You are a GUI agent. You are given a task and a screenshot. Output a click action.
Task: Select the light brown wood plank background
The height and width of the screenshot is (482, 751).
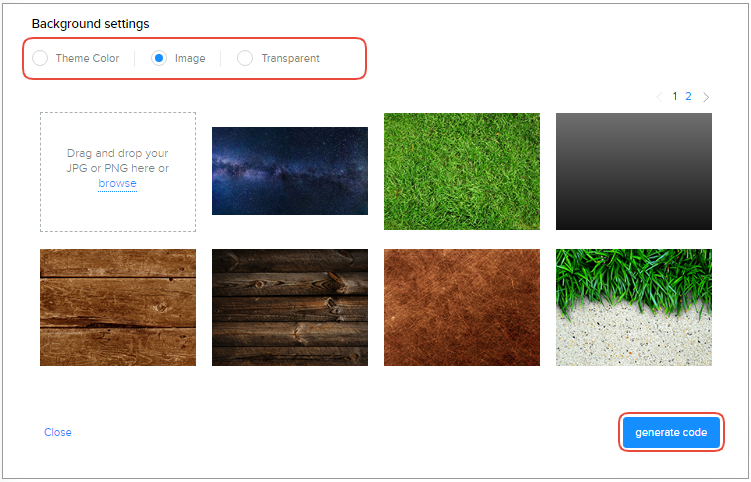118,307
